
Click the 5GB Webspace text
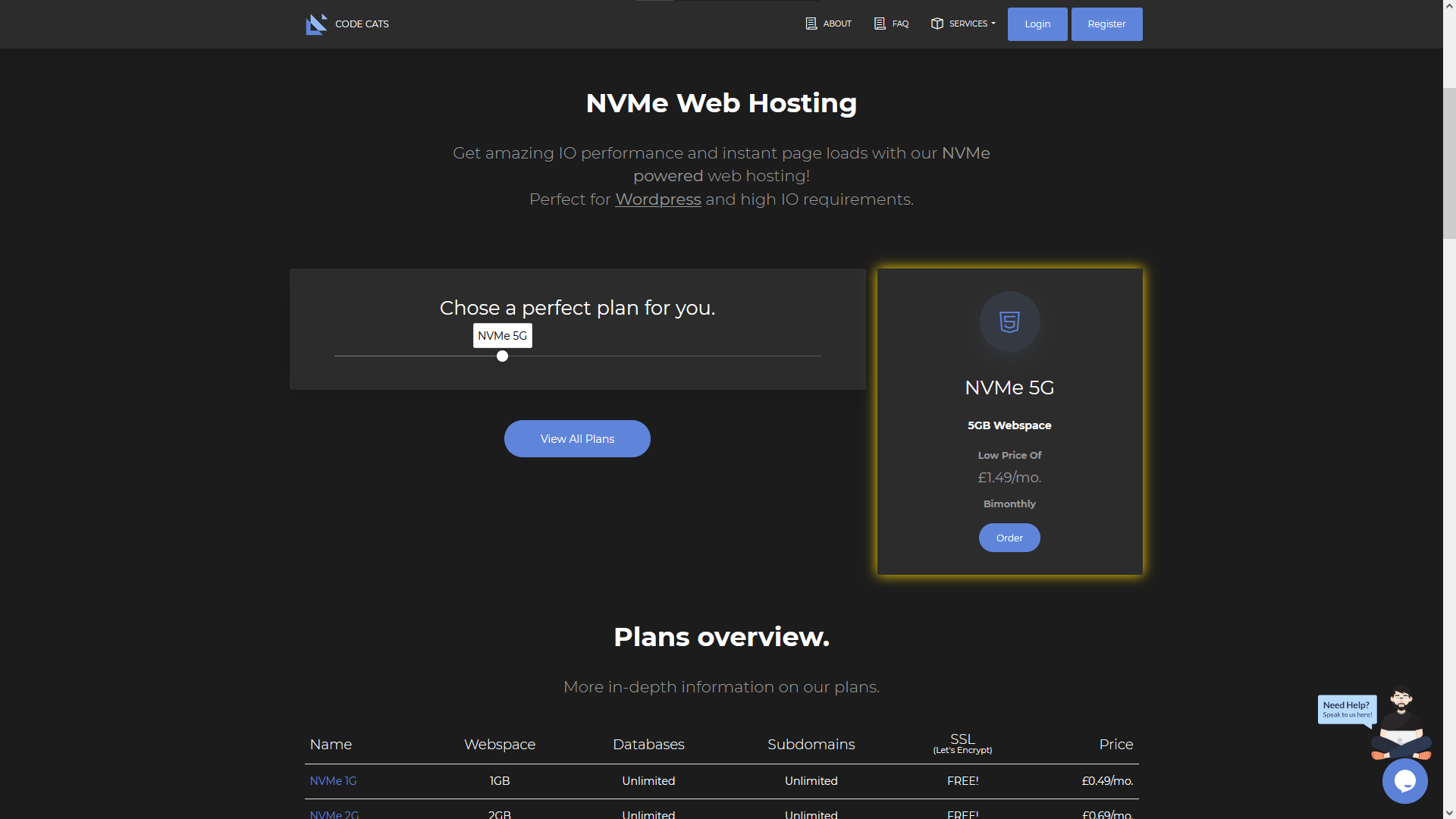(1009, 425)
